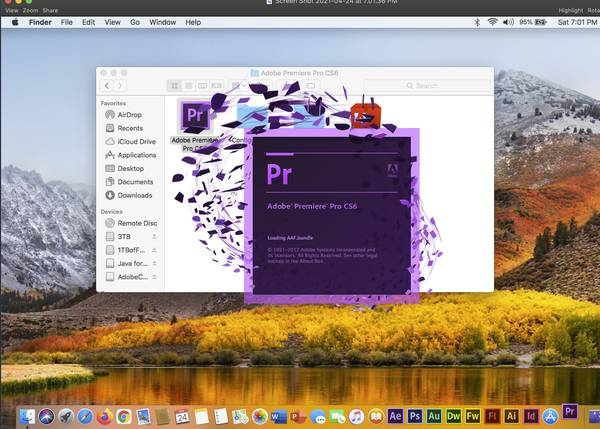Select Adobe Premiere Pro CS6 app file
The width and height of the screenshot is (600, 429).
195,116
